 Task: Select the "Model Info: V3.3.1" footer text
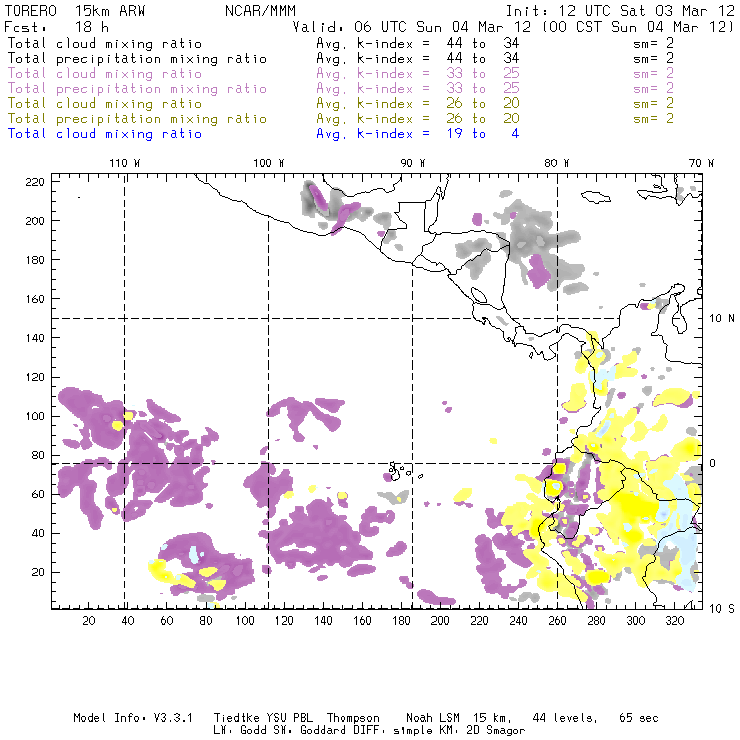click(133, 718)
